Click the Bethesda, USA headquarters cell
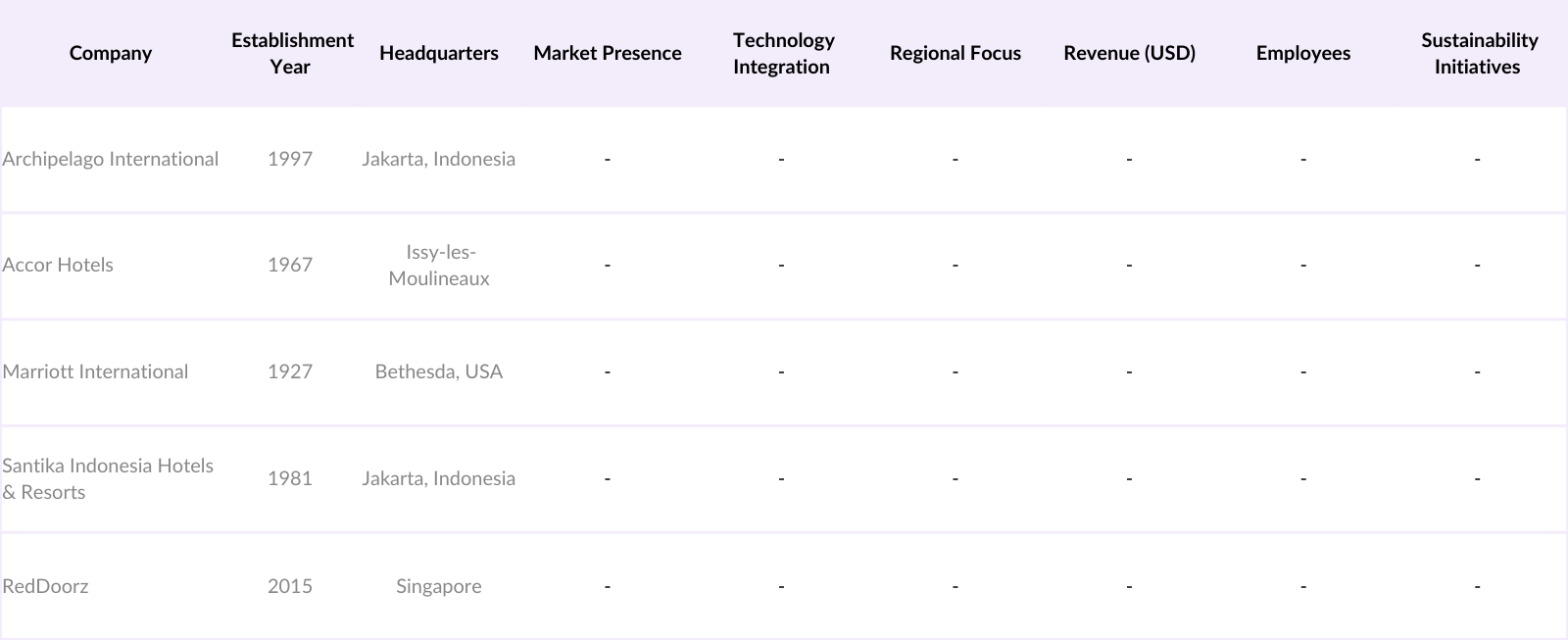 438,371
